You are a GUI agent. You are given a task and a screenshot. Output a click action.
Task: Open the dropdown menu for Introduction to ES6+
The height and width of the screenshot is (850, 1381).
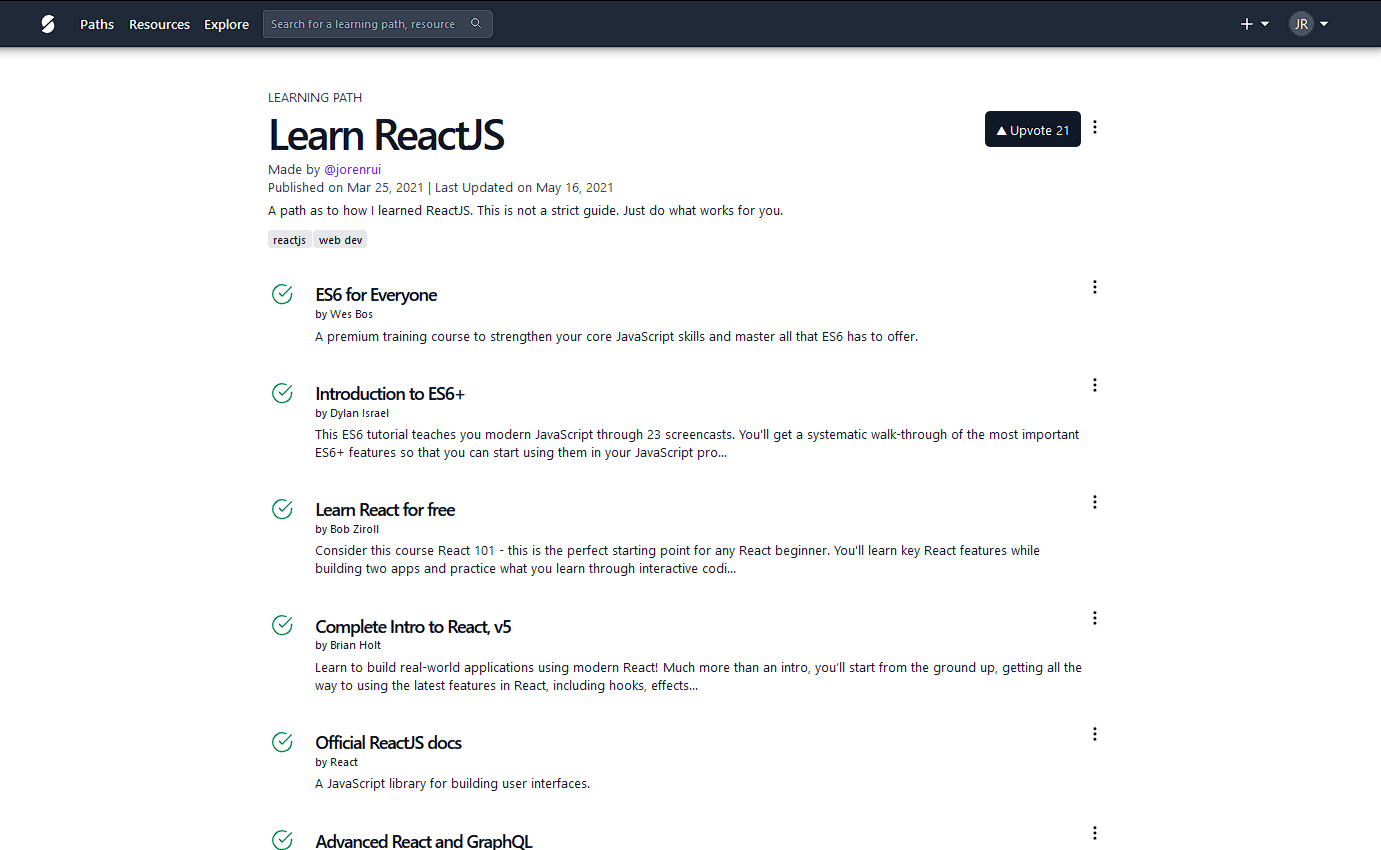[1095, 384]
